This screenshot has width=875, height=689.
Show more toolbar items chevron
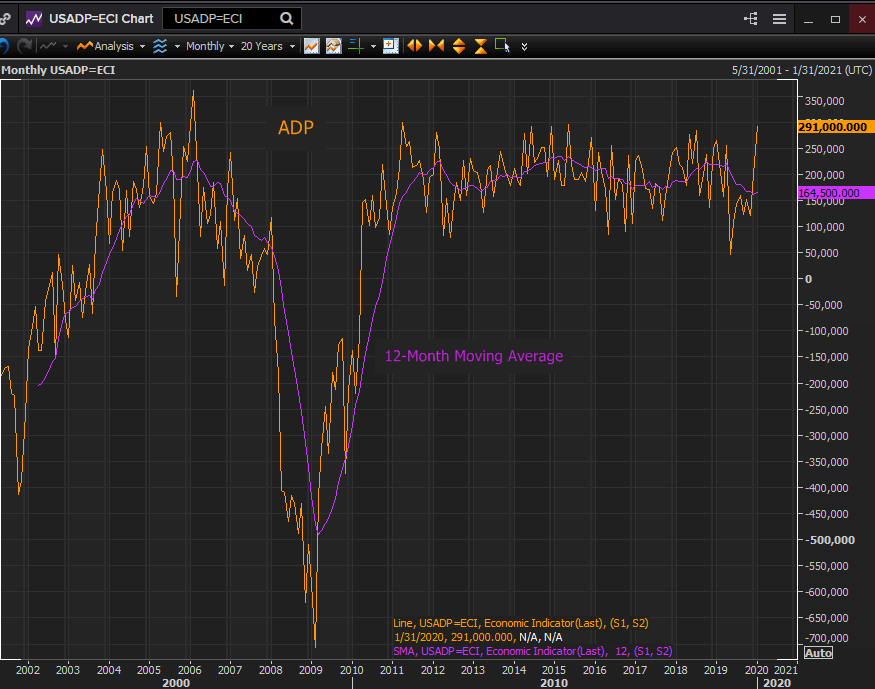tap(524, 46)
